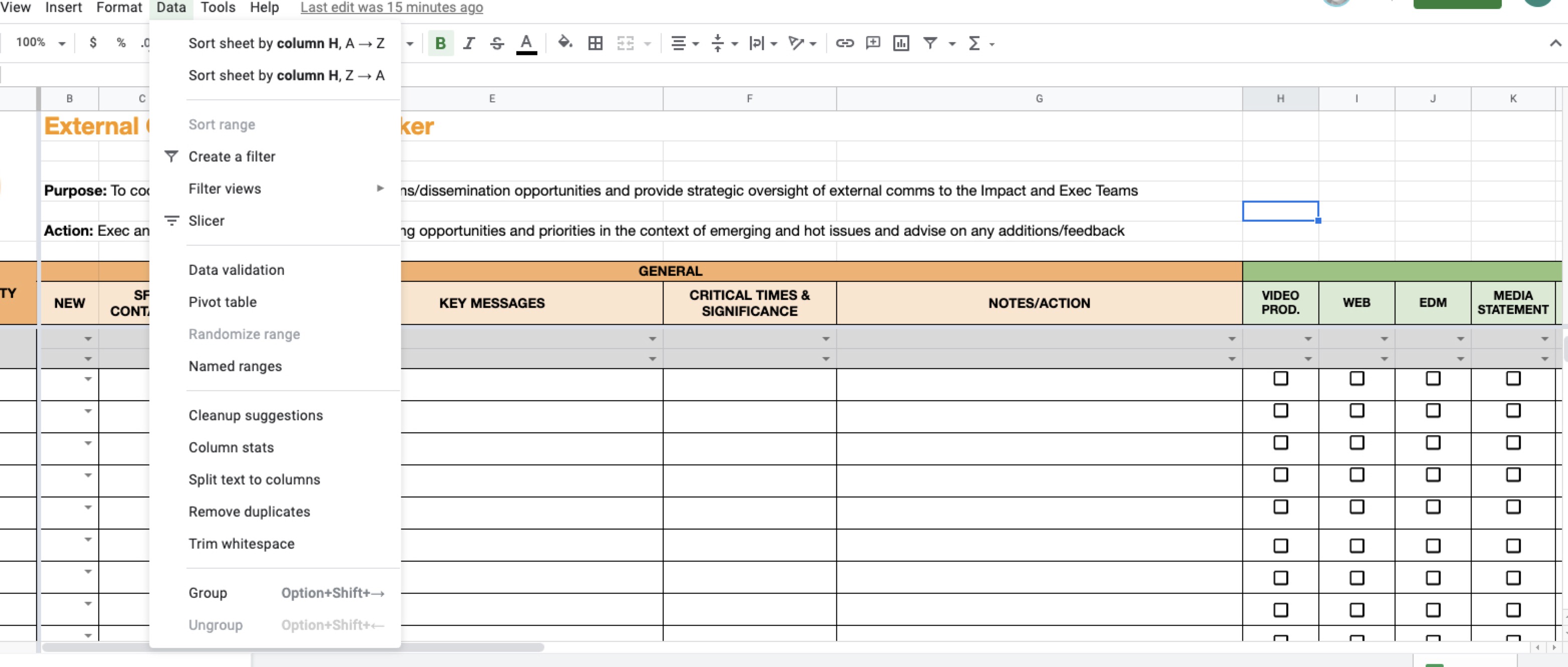Insert a chart from the toolbar

pos(901,43)
